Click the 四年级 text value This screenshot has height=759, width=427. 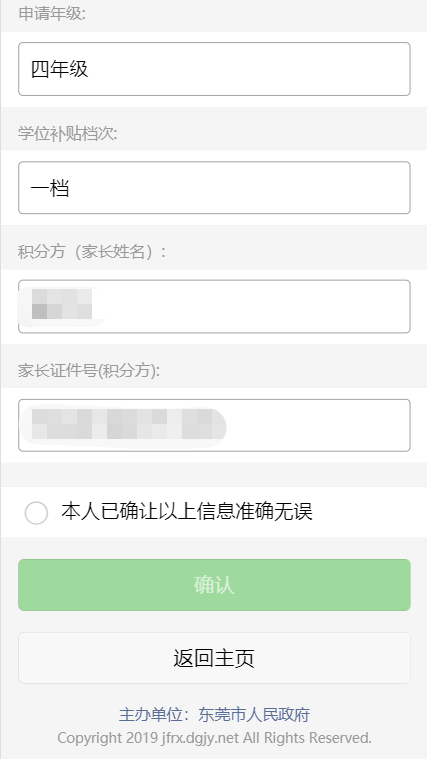click(60, 69)
